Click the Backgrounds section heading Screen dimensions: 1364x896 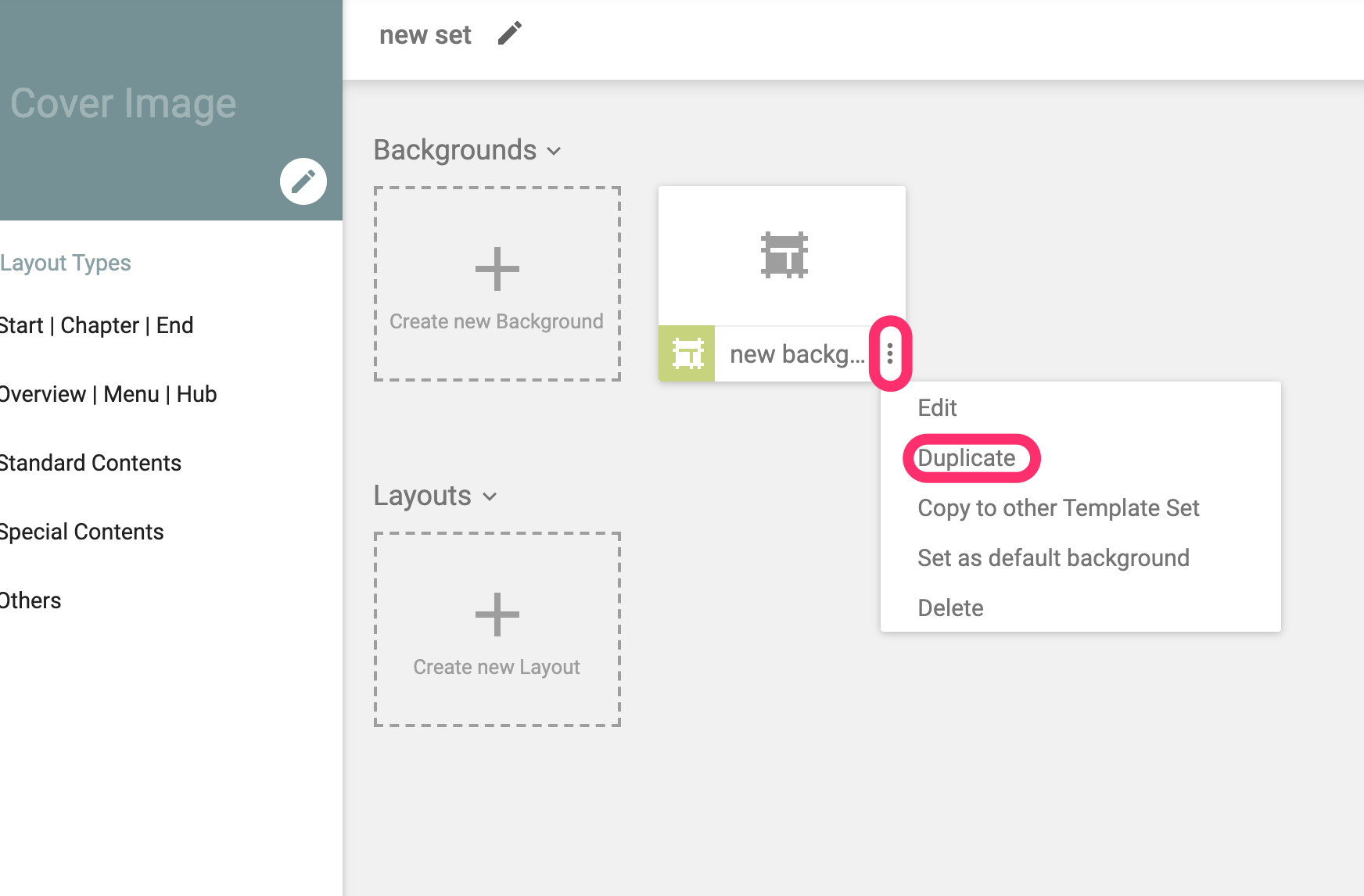coord(455,150)
